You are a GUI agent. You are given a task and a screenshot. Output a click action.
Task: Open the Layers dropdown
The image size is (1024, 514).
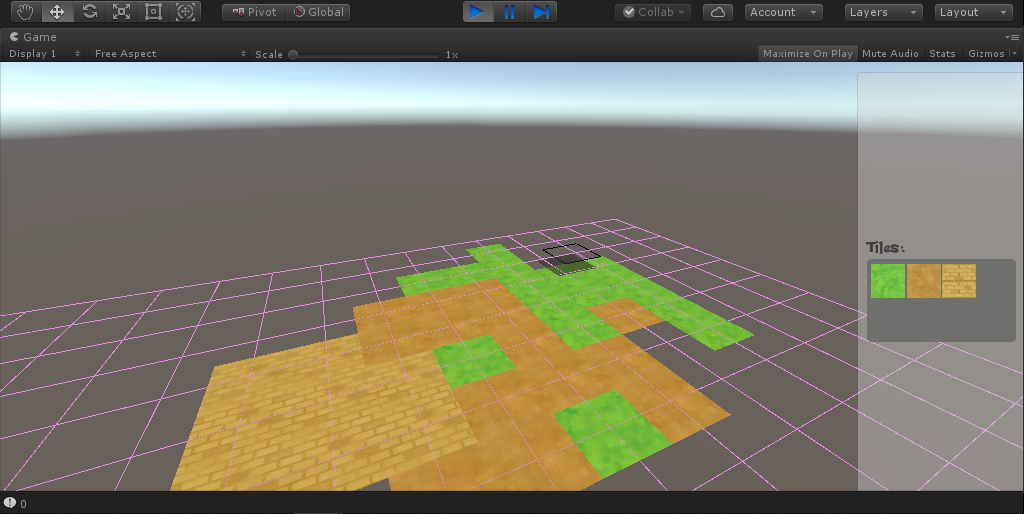(x=884, y=12)
